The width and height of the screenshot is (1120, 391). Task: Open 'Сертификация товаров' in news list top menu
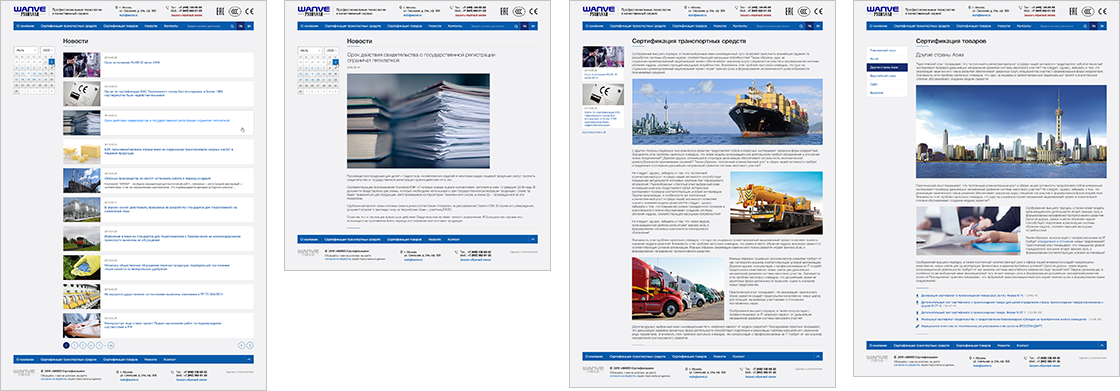(121, 26)
